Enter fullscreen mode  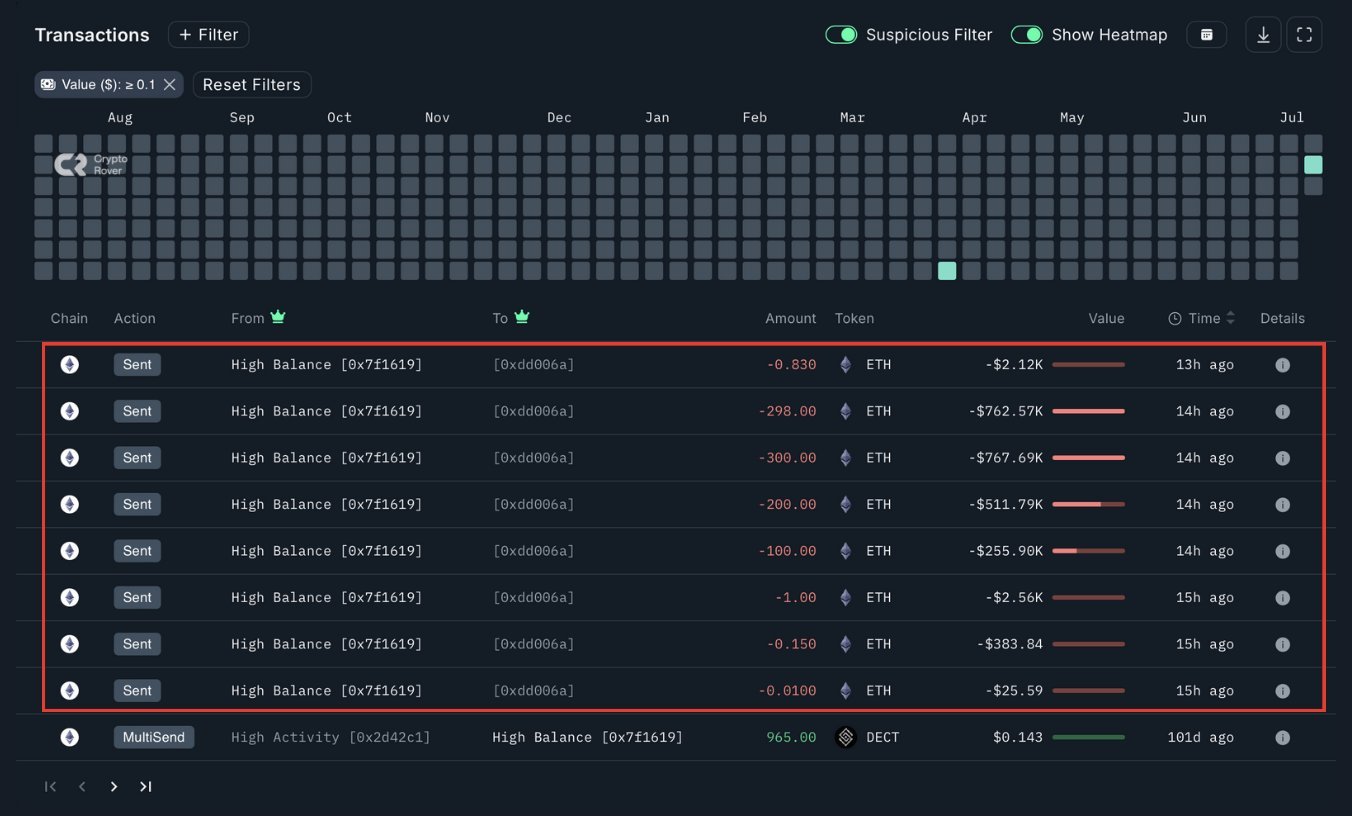point(1304,34)
